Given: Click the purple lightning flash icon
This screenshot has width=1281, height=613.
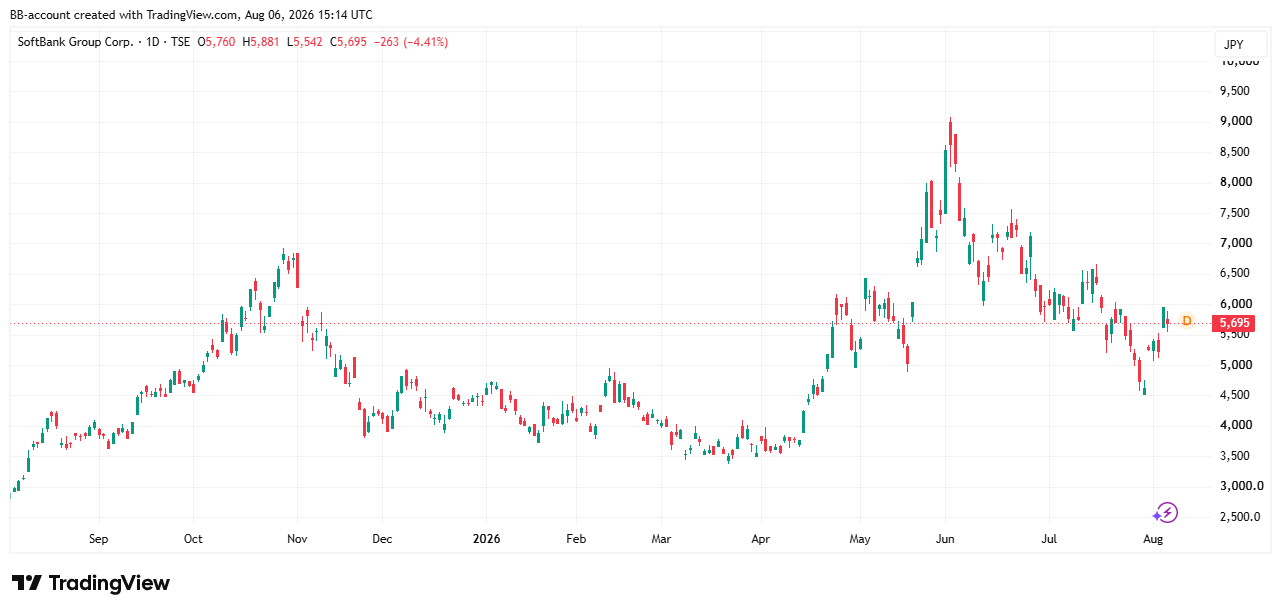Looking at the screenshot, I should [x=1165, y=513].
